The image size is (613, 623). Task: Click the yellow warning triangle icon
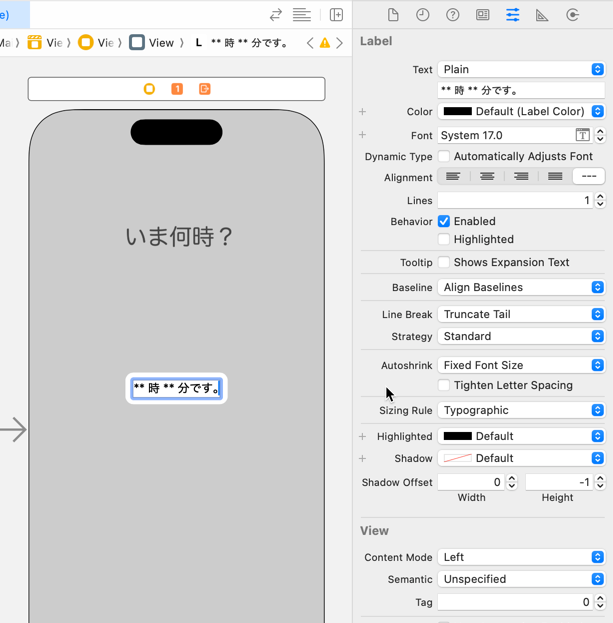pos(325,43)
